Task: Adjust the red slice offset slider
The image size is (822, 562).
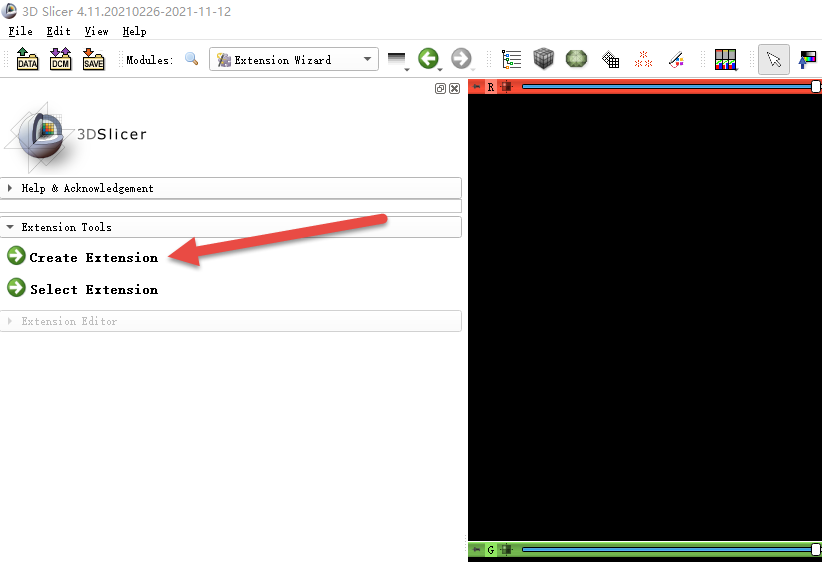Action: [671, 87]
